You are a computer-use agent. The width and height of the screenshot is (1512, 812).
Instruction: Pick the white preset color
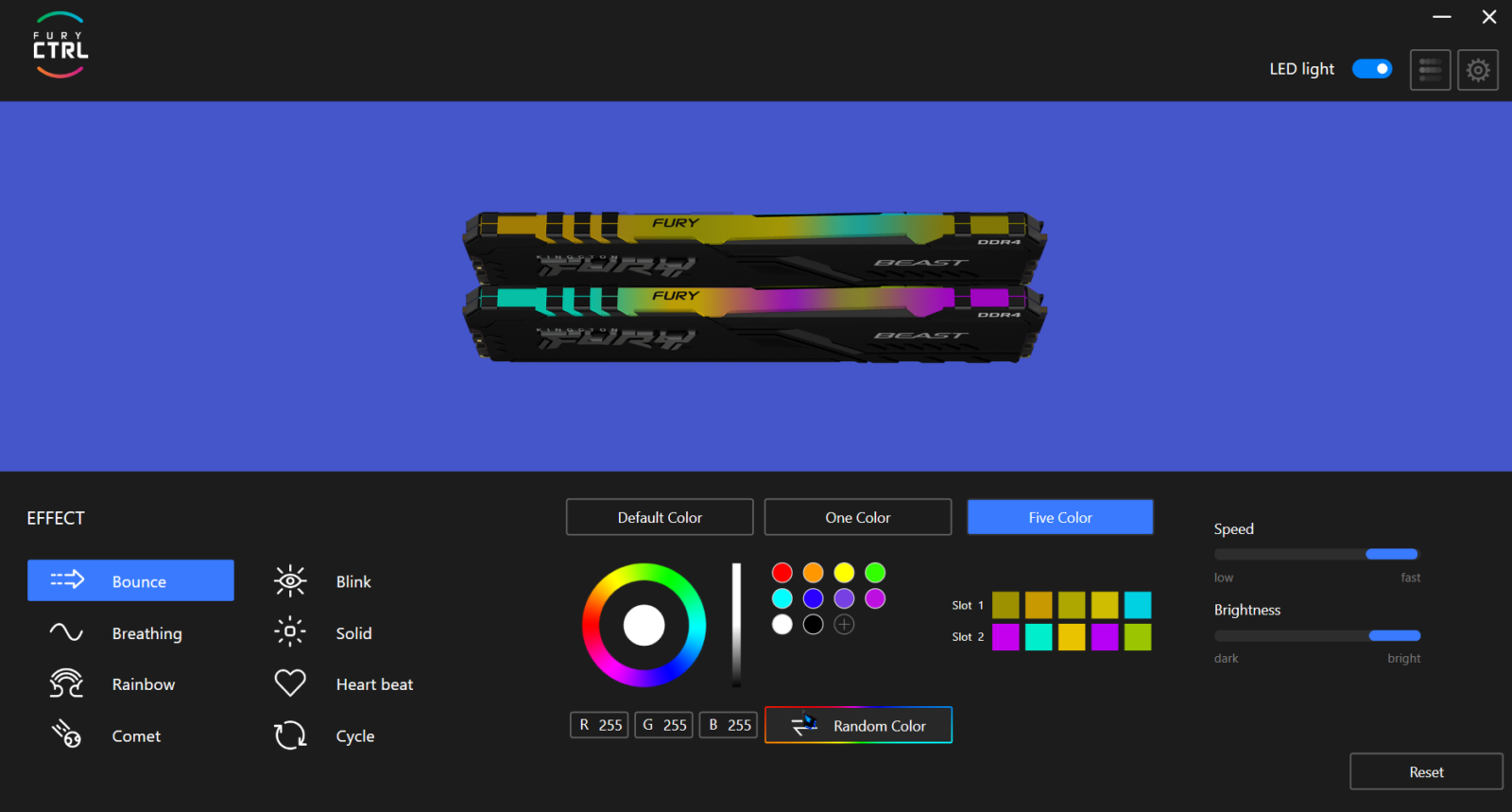782,624
